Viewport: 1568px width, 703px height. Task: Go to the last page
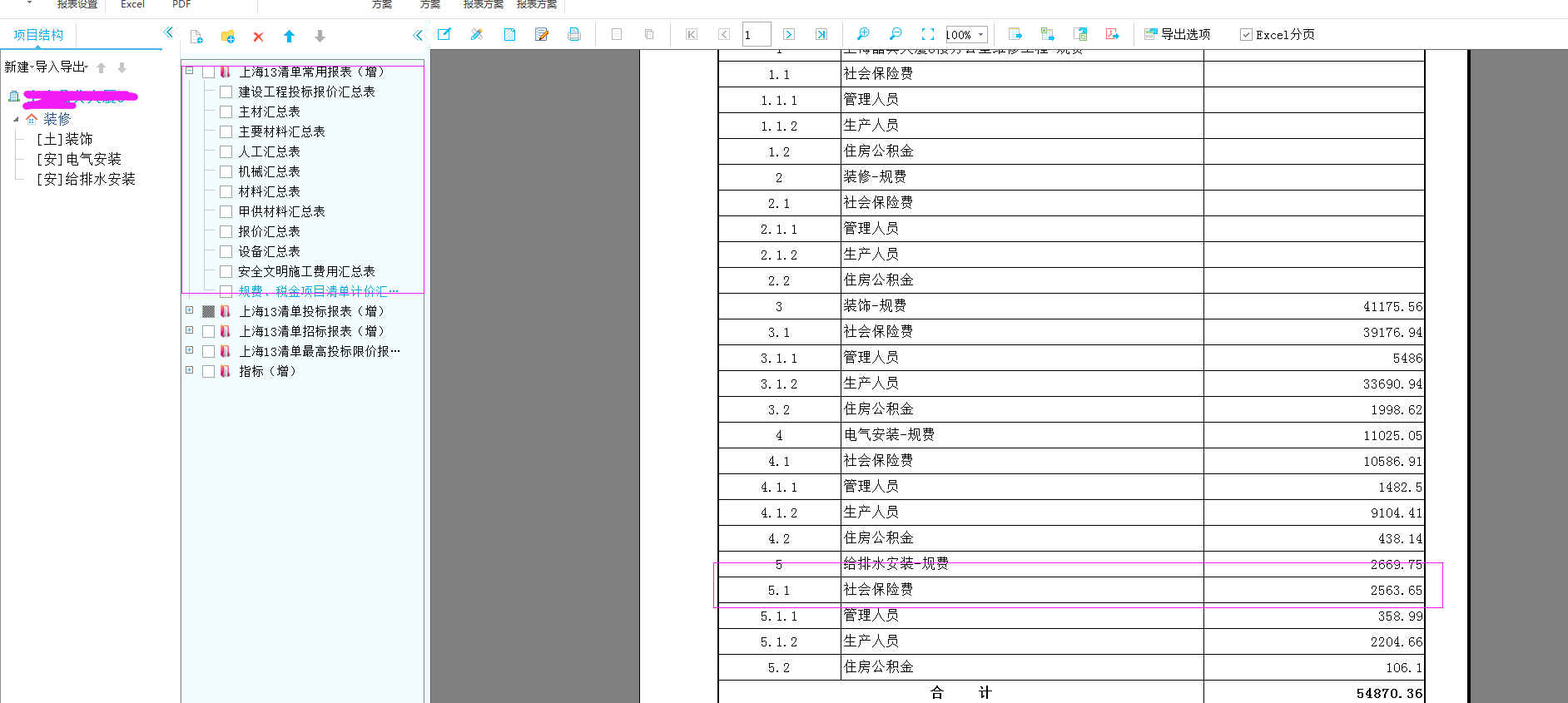click(x=821, y=34)
